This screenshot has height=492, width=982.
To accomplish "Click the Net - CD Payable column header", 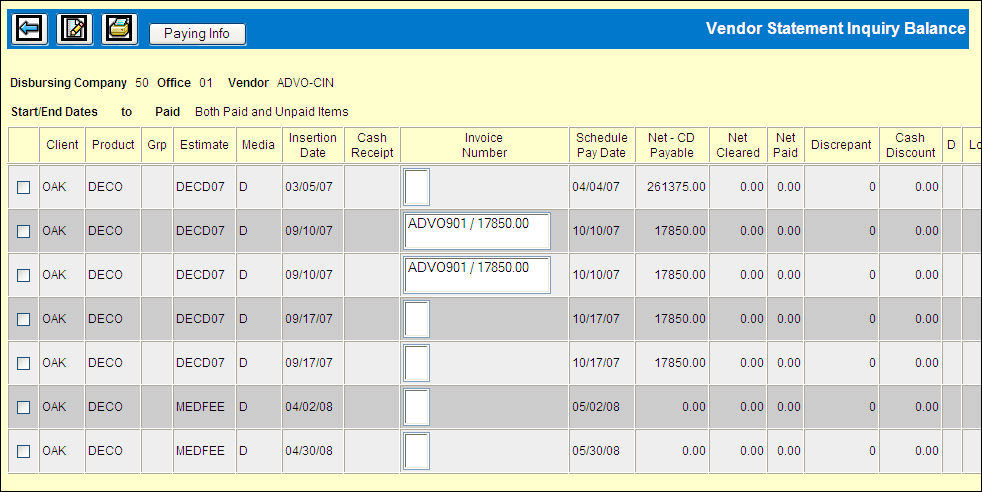I will click(672, 145).
